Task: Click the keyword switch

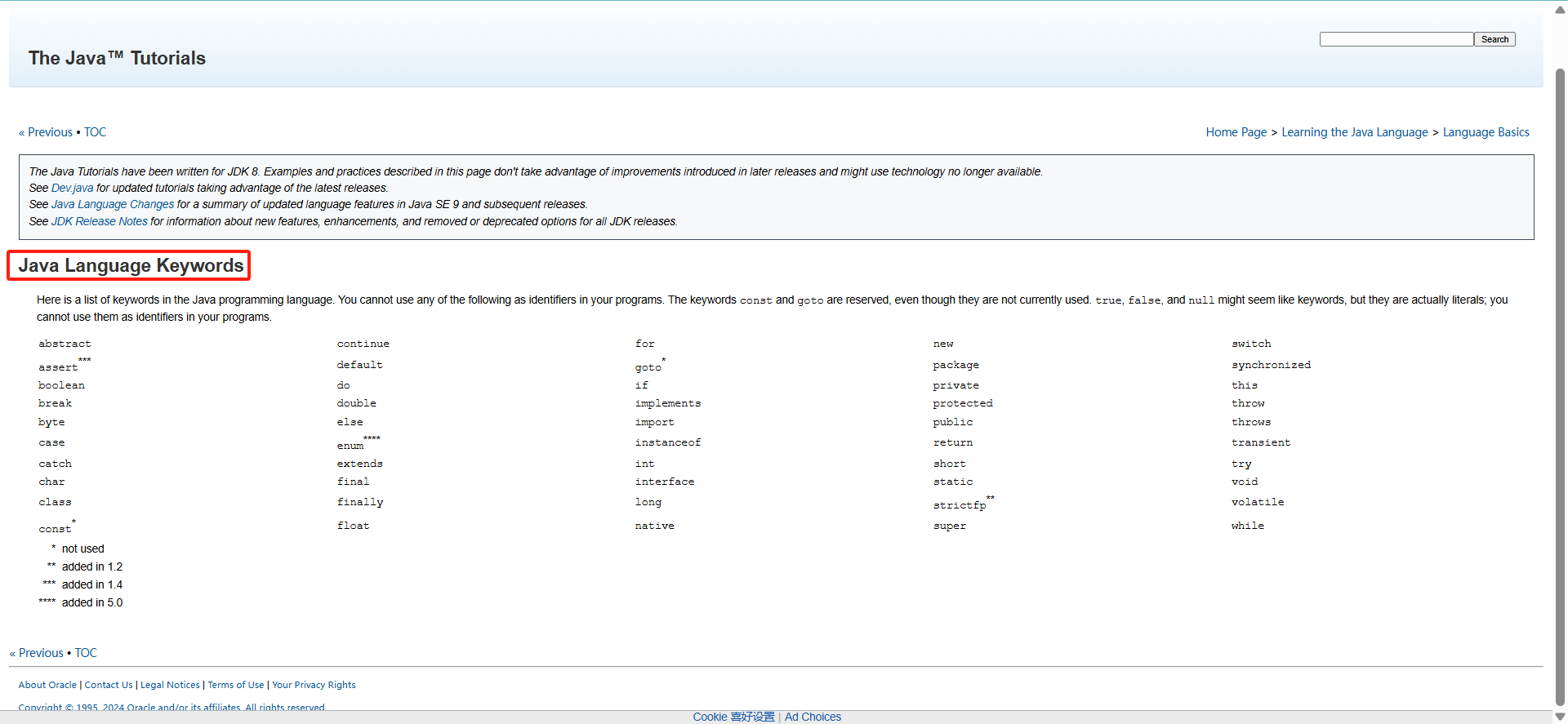Action: pos(1251,344)
